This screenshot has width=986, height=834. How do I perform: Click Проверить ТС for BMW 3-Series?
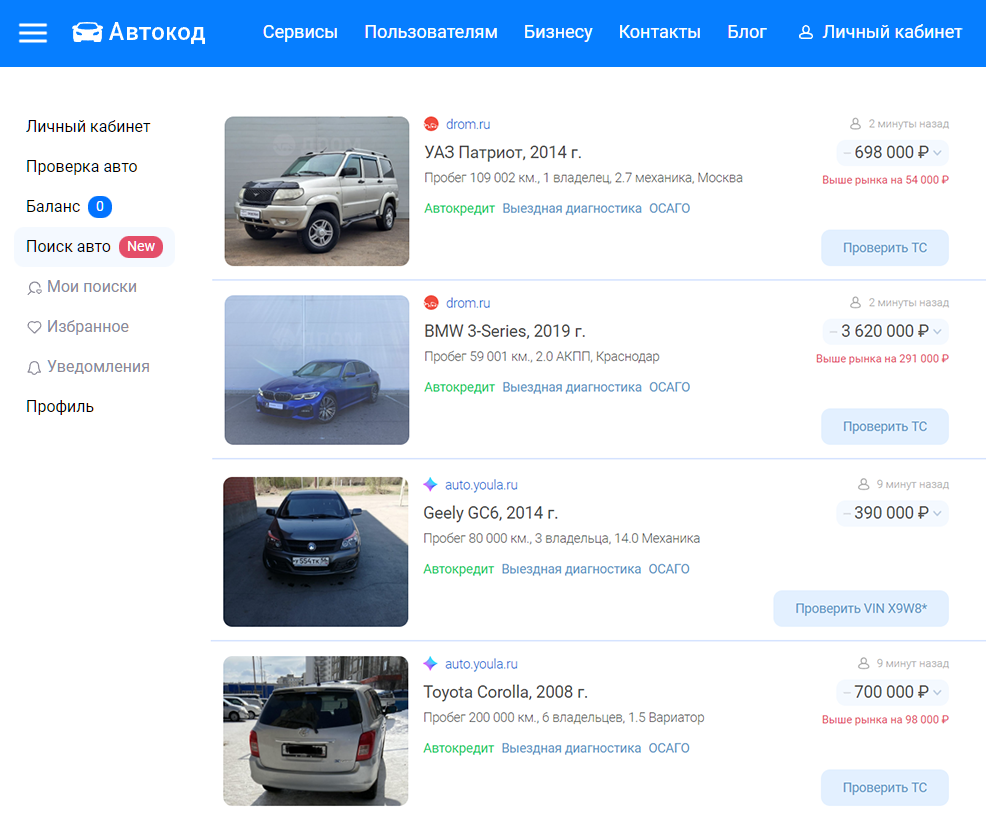tap(885, 426)
